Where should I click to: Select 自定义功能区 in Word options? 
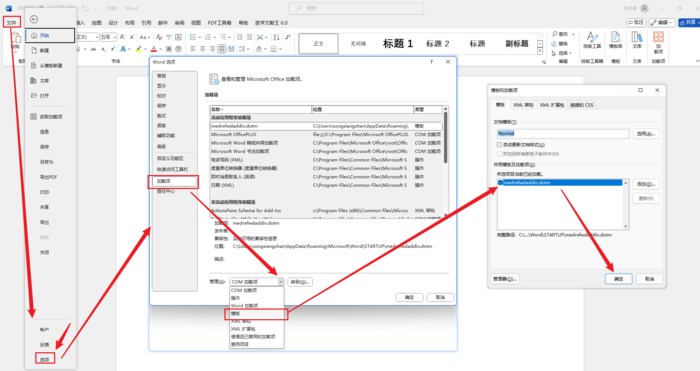170,158
